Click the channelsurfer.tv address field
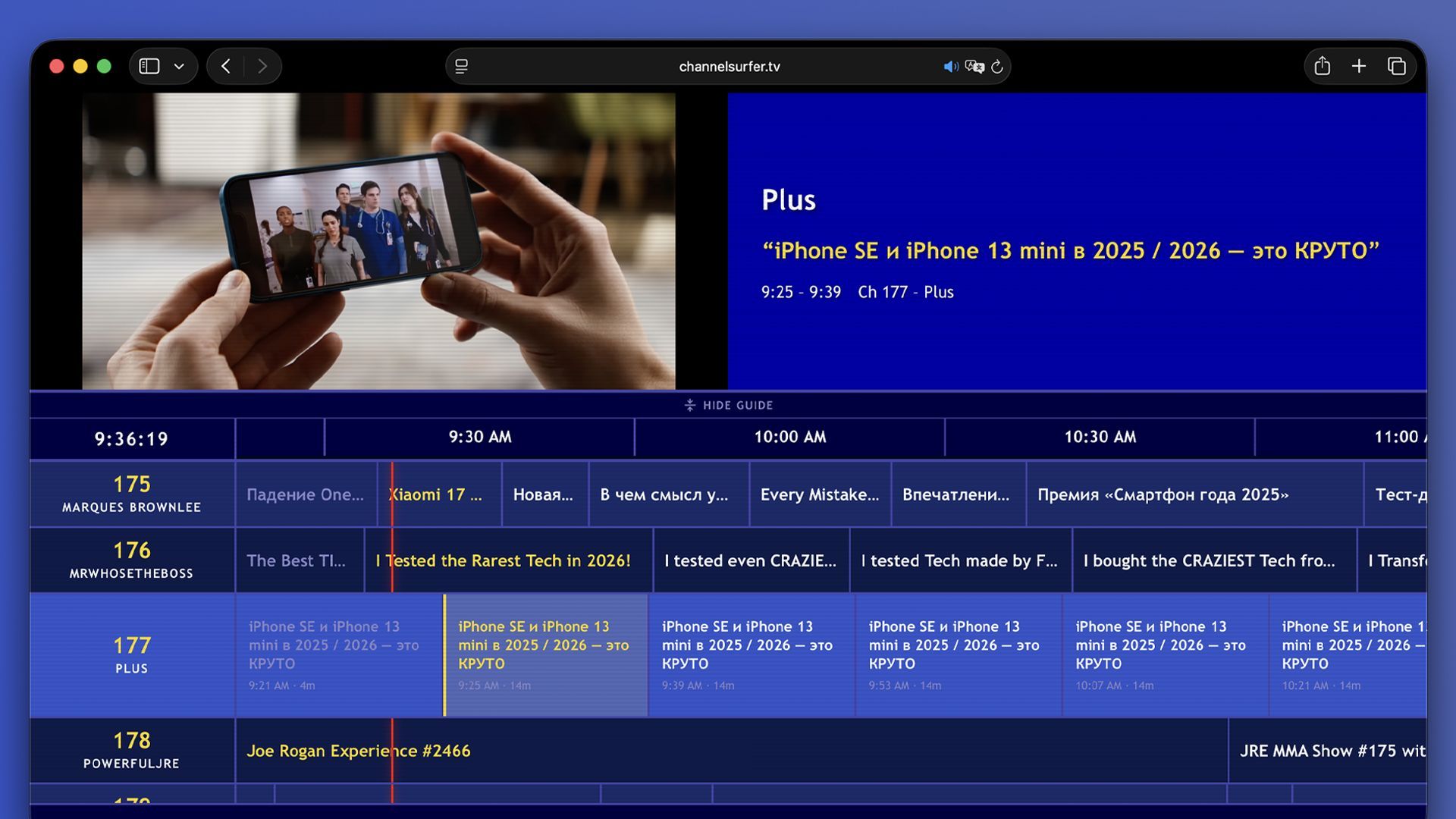 click(x=729, y=67)
